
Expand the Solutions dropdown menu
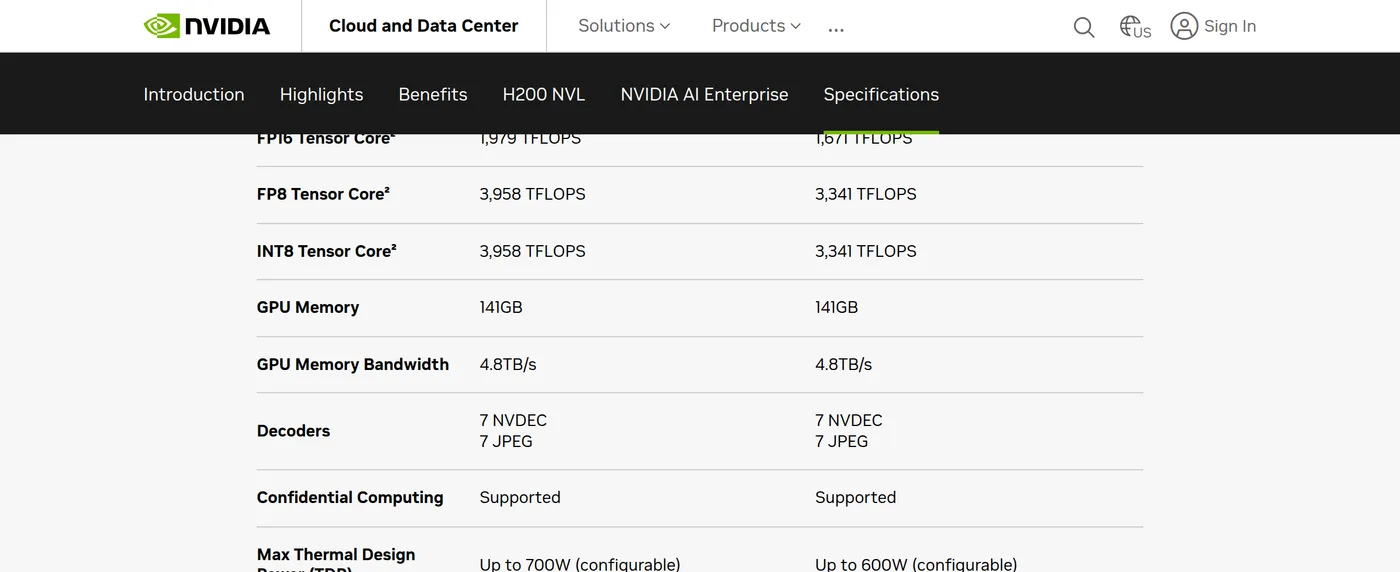point(624,26)
